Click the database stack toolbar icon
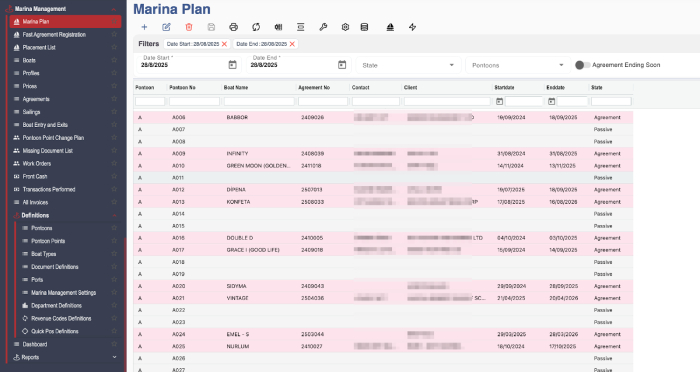This screenshot has width=700, height=372. click(364, 27)
